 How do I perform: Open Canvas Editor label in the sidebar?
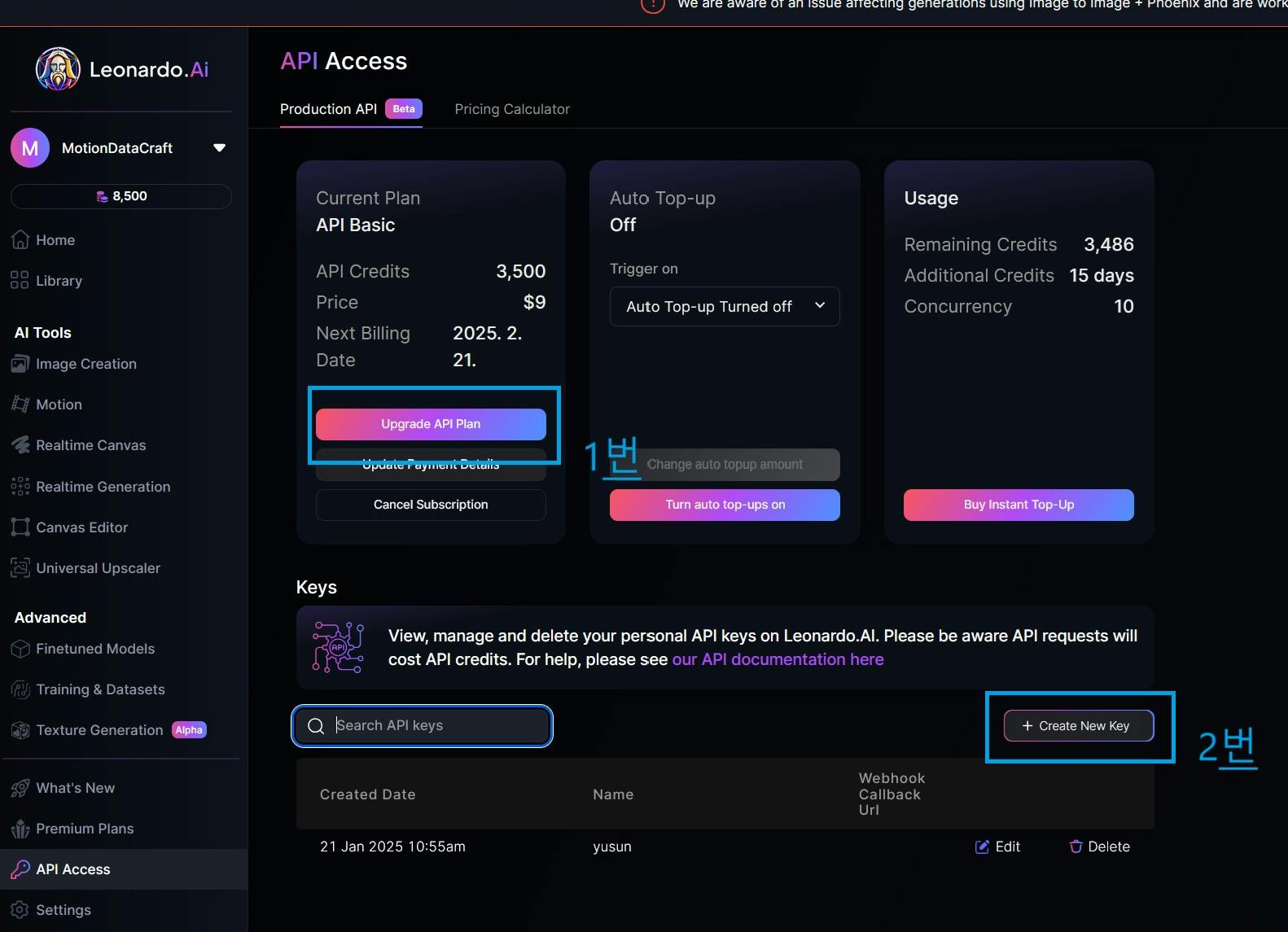[82, 527]
